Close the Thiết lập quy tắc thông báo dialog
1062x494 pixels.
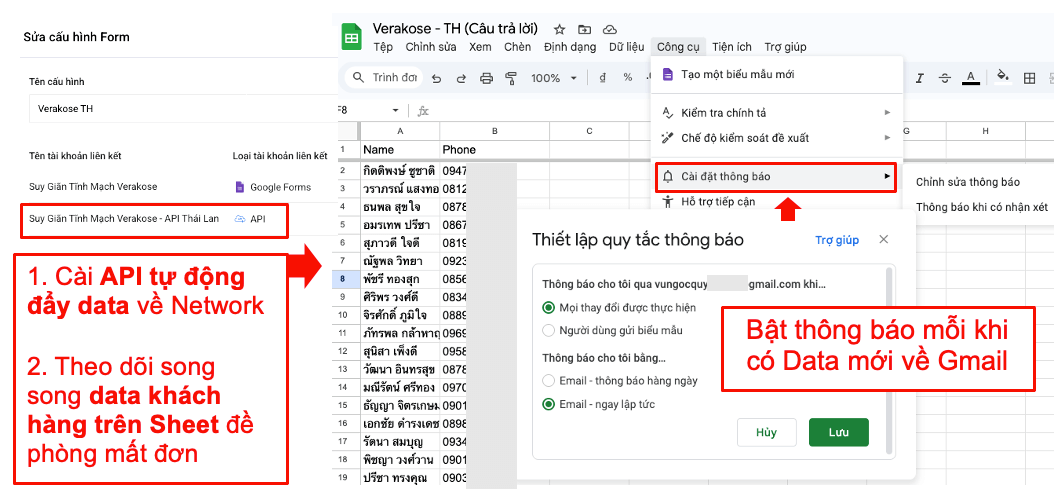click(883, 239)
